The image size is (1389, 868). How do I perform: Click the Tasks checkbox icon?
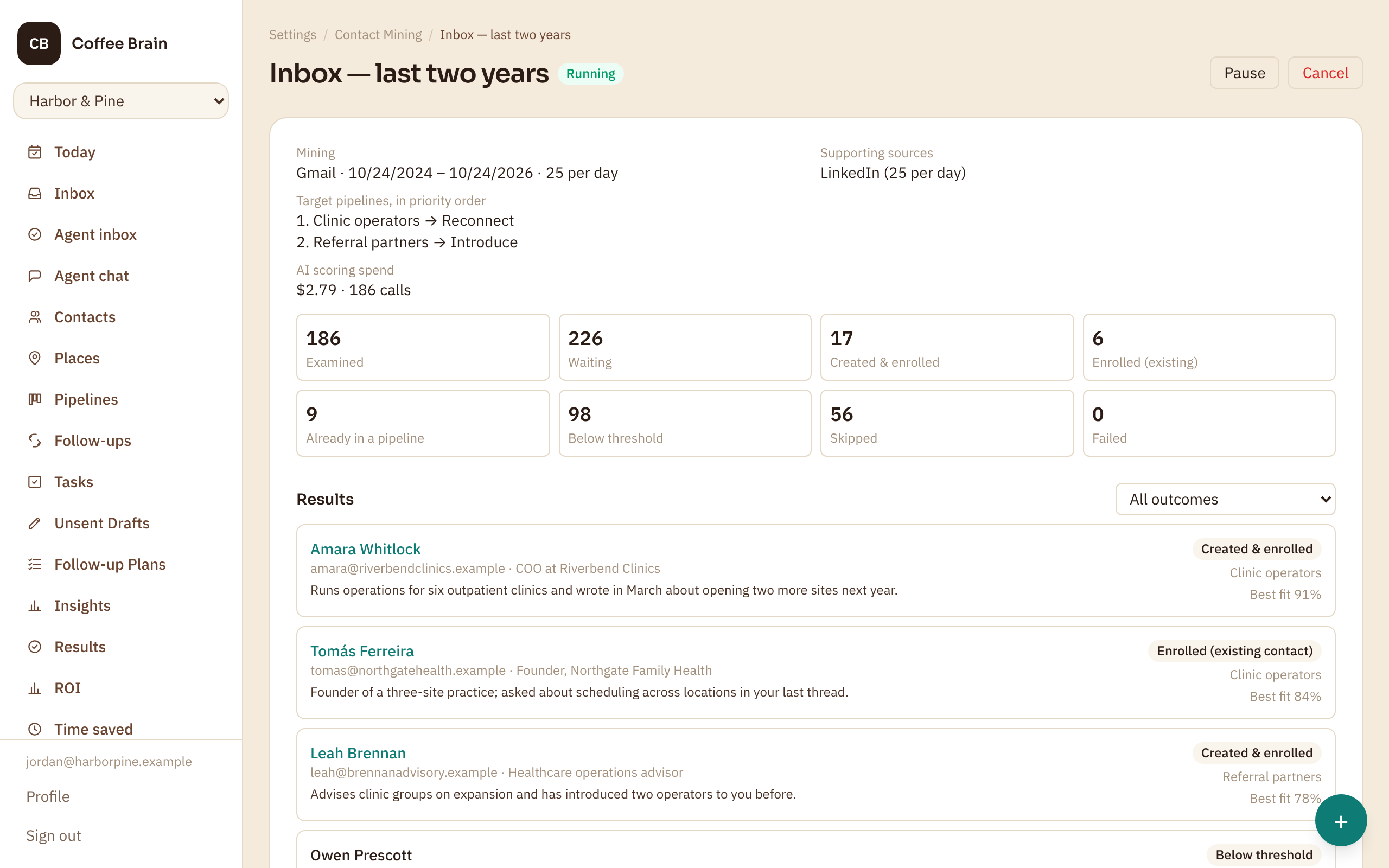pos(35,482)
